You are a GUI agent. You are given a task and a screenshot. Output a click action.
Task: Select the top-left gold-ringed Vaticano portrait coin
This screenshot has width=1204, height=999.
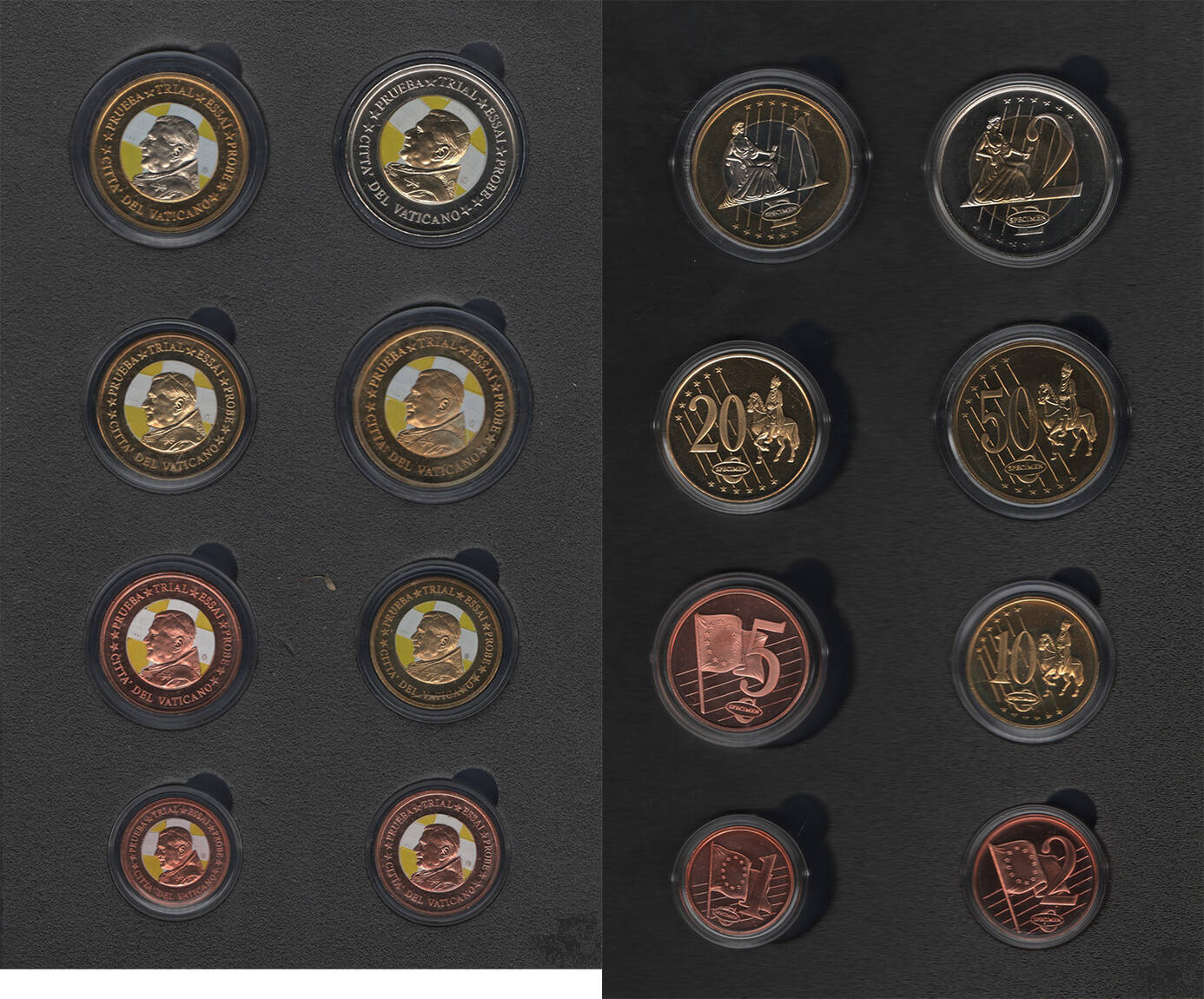tap(169, 152)
